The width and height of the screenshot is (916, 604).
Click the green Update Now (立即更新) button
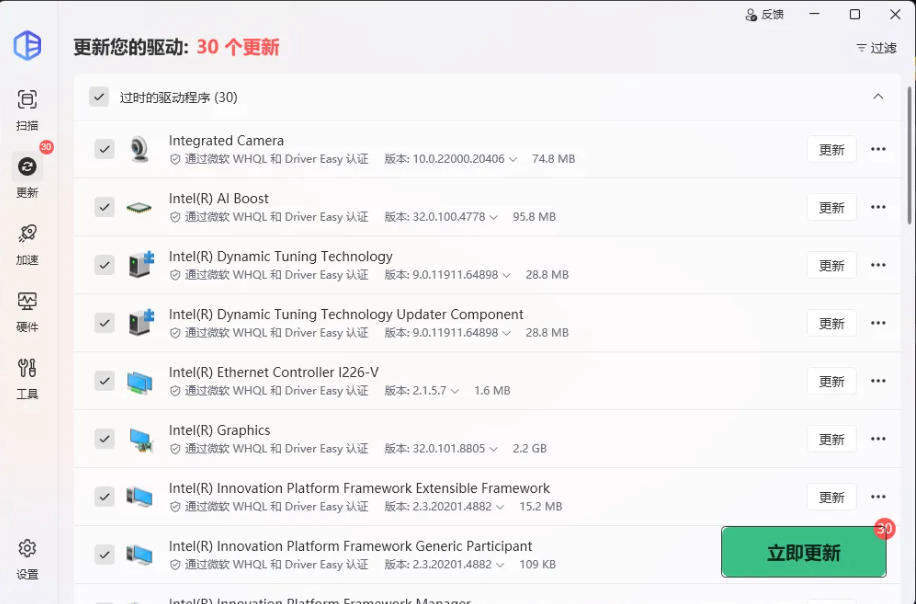point(804,552)
